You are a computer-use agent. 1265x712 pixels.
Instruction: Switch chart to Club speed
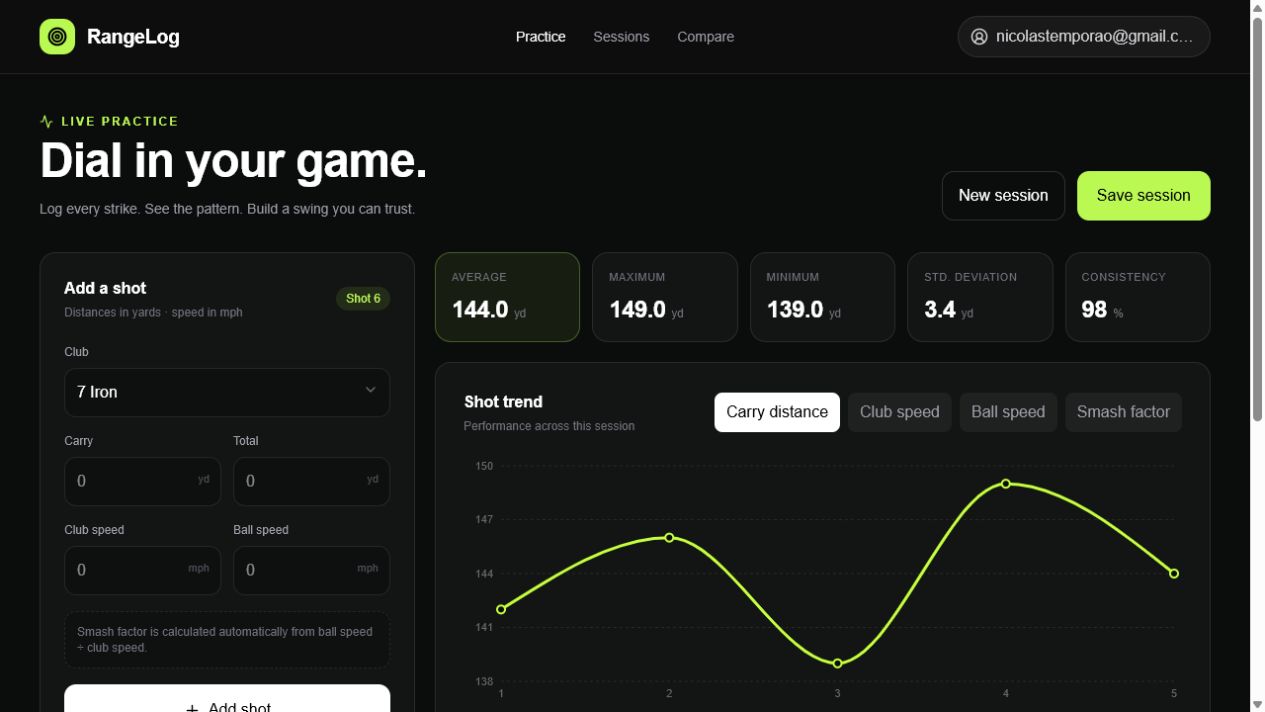(899, 412)
